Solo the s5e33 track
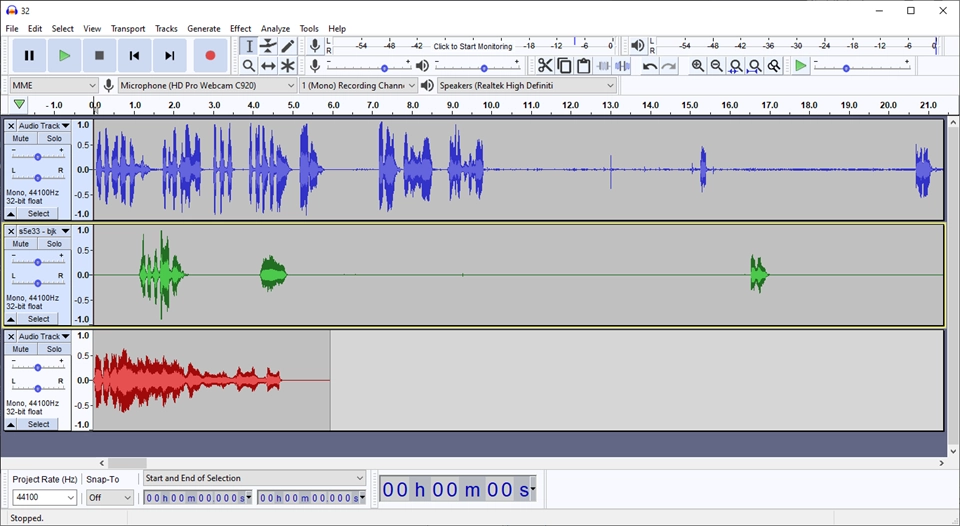 54,244
